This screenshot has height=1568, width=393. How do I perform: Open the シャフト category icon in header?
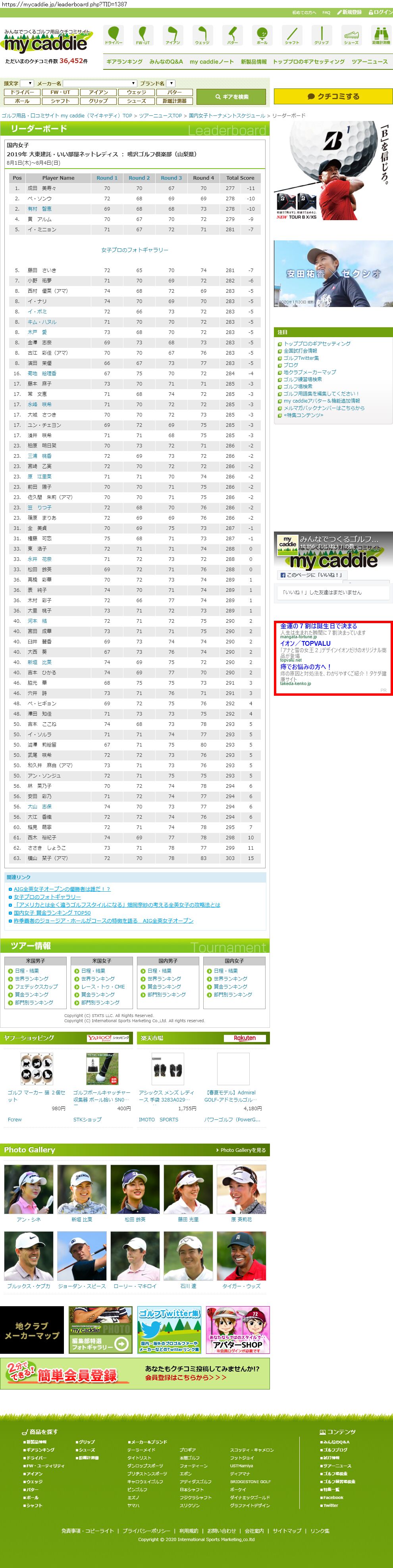[292, 35]
